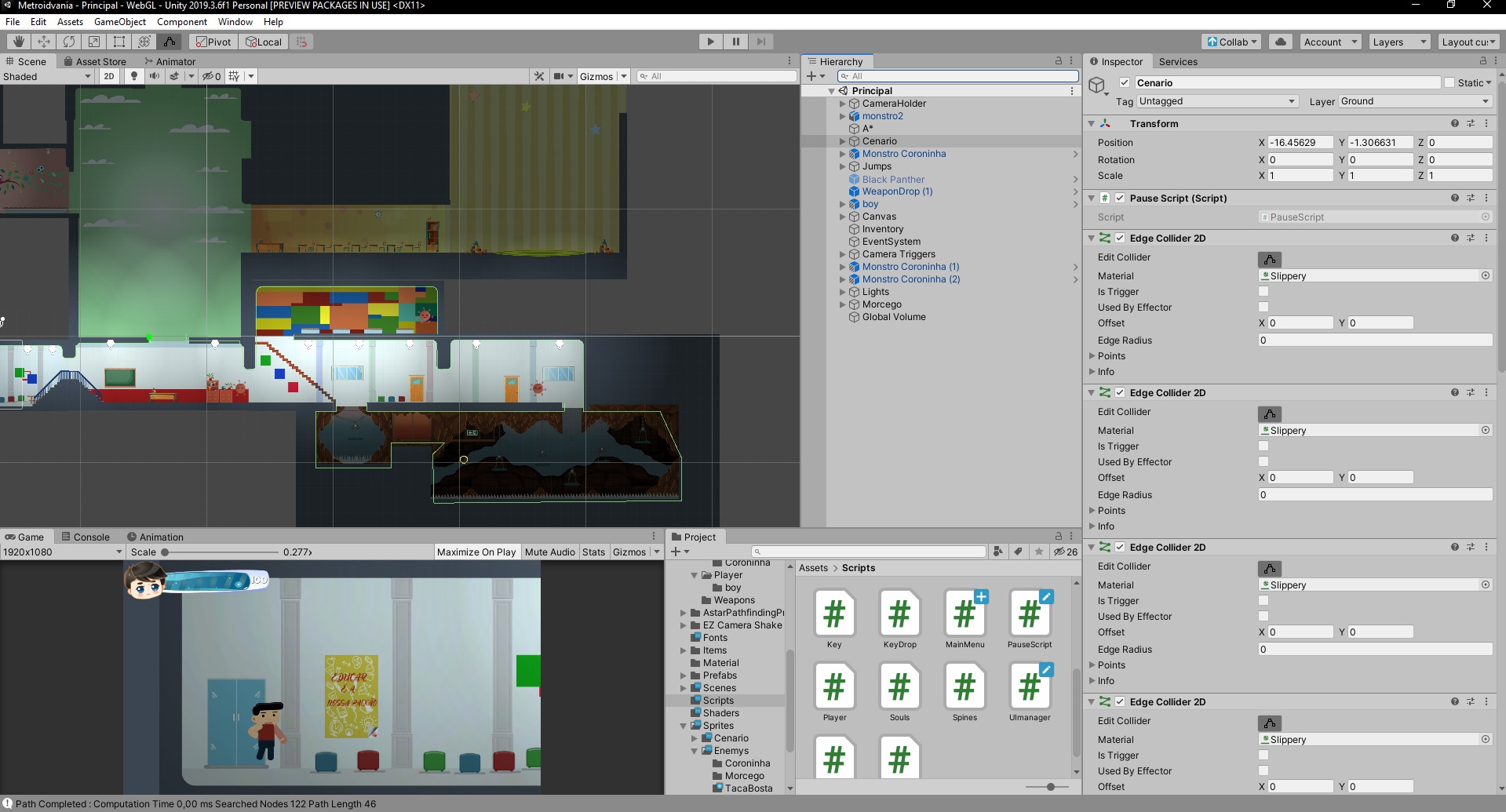Open the Layer dropdown showing Ground

click(x=1414, y=101)
